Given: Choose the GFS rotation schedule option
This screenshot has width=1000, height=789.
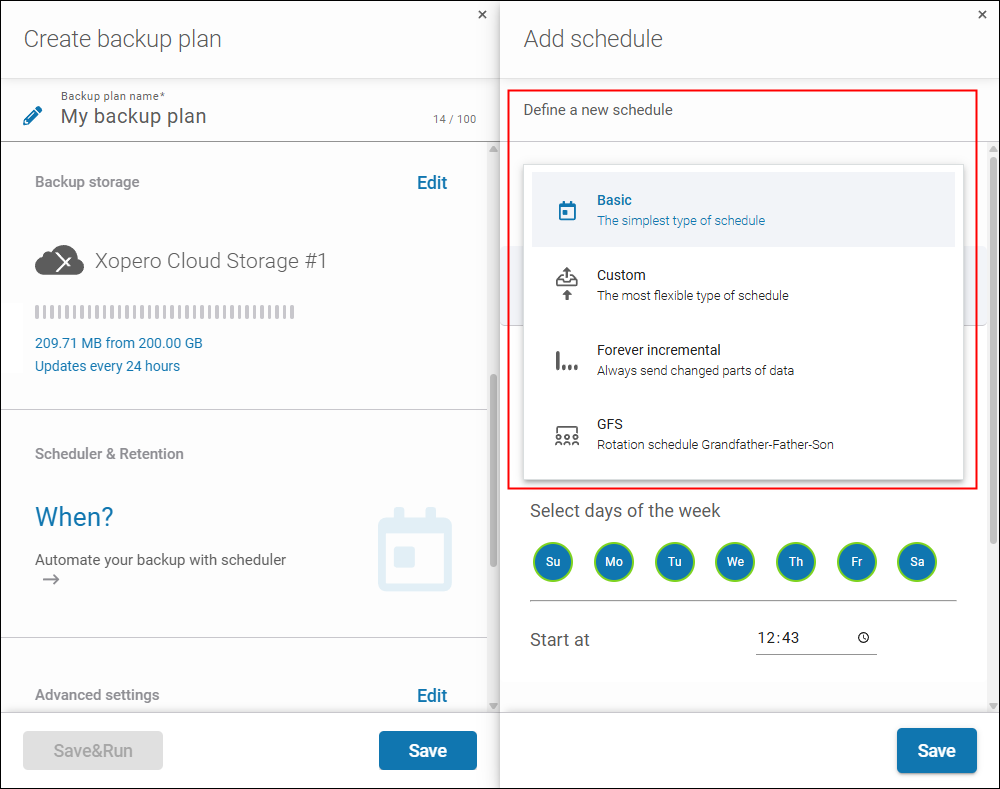Looking at the screenshot, I should coord(744,434).
